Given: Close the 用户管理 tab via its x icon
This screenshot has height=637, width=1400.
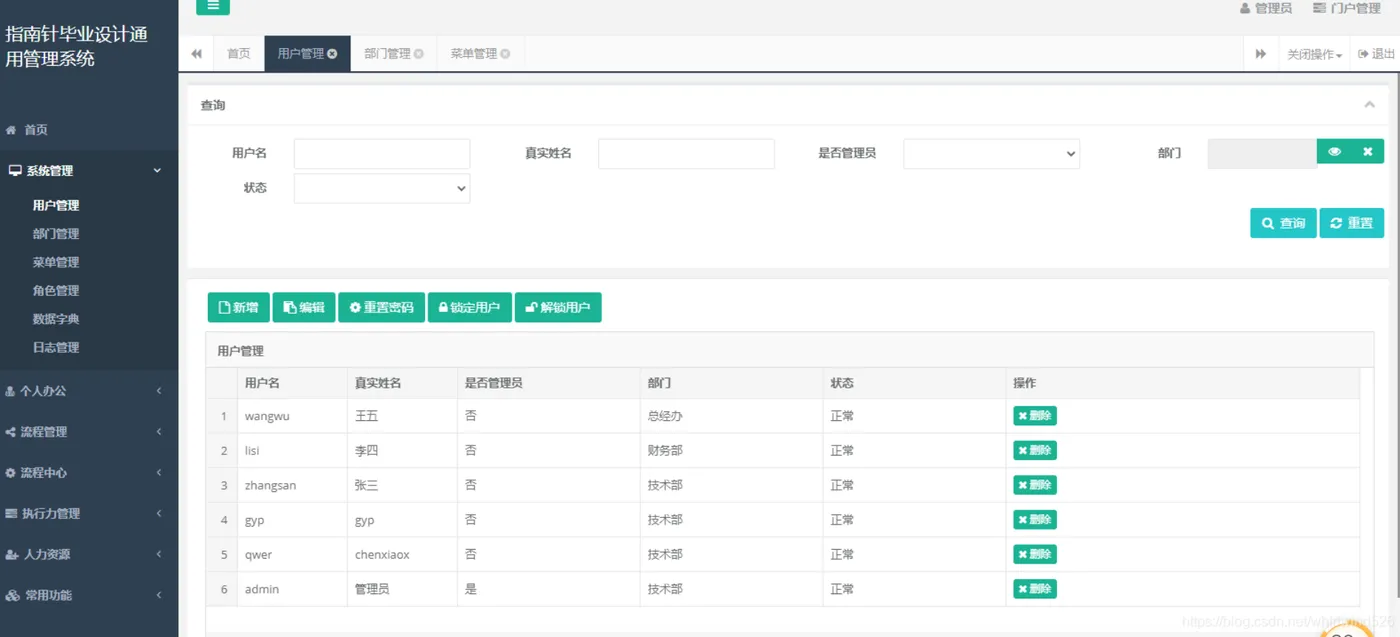Looking at the screenshot, I should coord(332,54).
